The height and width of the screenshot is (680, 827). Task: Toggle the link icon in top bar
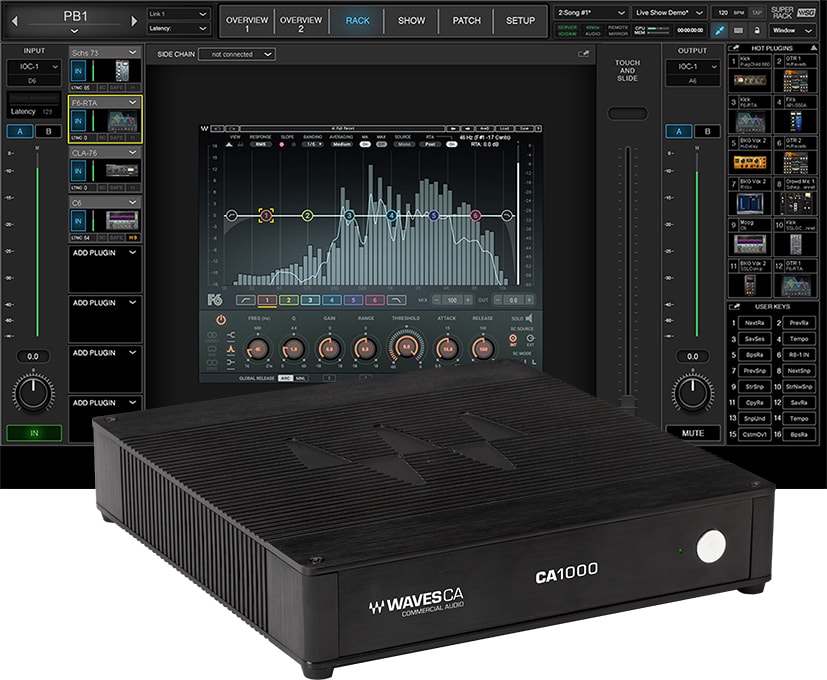[x=720, y=31]
